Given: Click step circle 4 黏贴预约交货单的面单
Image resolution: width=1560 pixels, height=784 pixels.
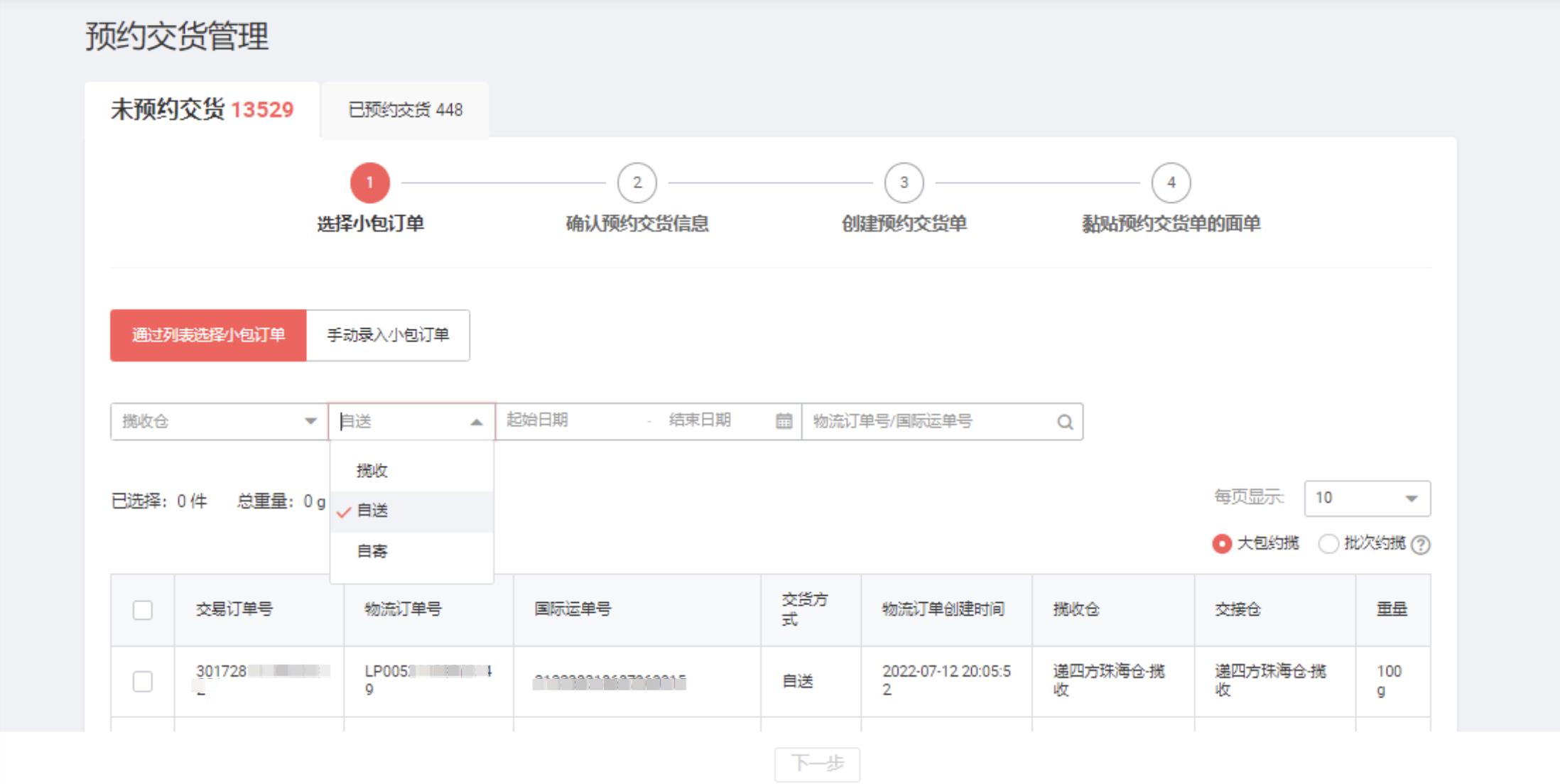Looking at the screenshot, I should (x=1171, y=182).
